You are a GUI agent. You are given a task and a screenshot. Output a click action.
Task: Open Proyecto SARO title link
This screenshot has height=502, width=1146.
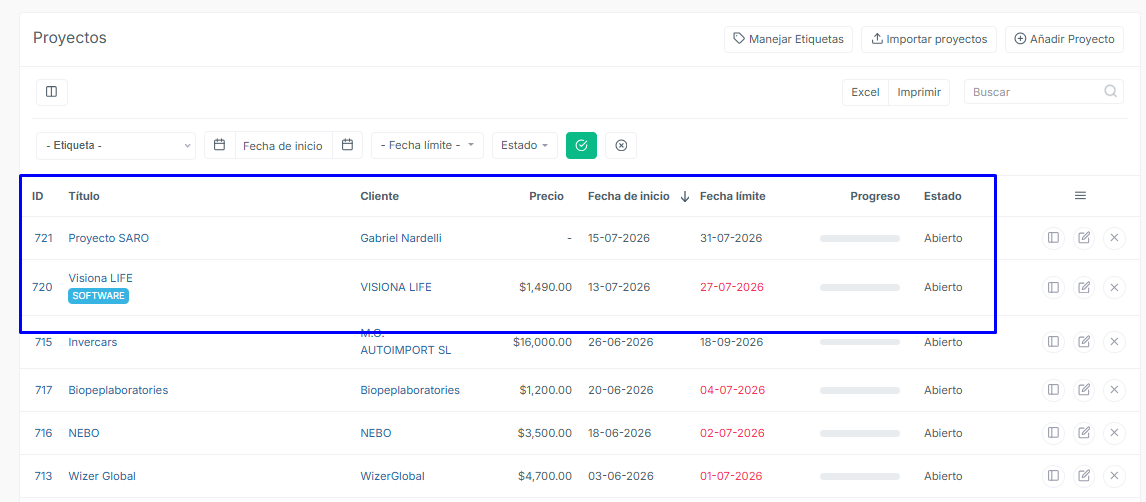[x=109, y=237]
